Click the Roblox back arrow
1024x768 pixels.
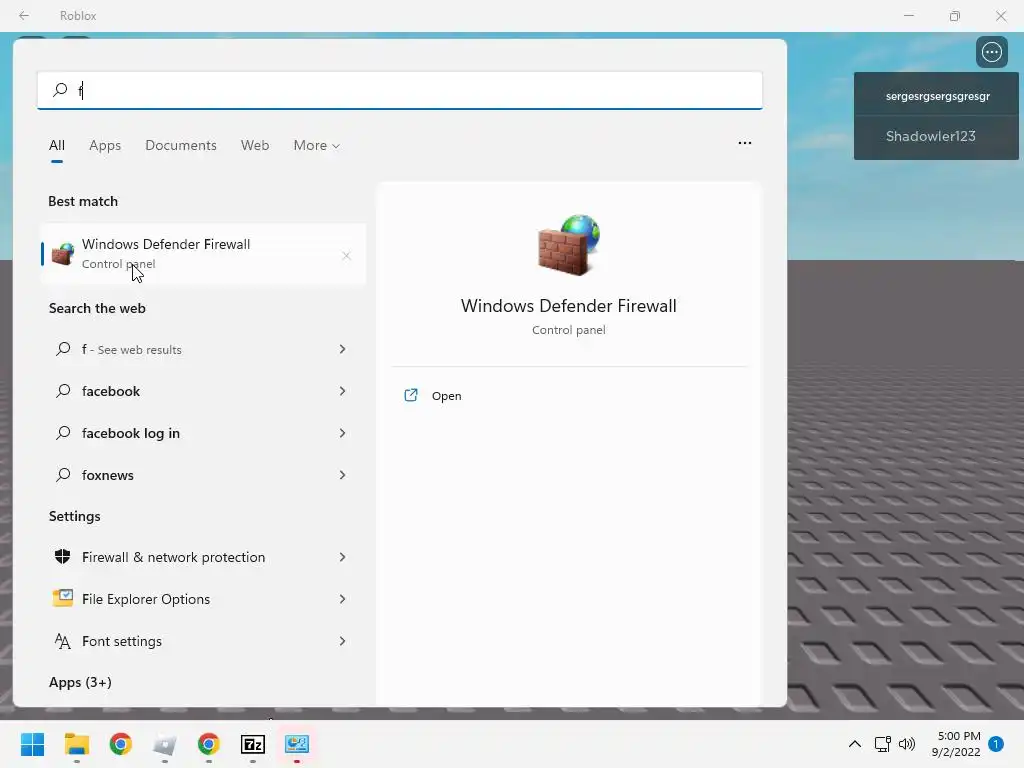24,16
